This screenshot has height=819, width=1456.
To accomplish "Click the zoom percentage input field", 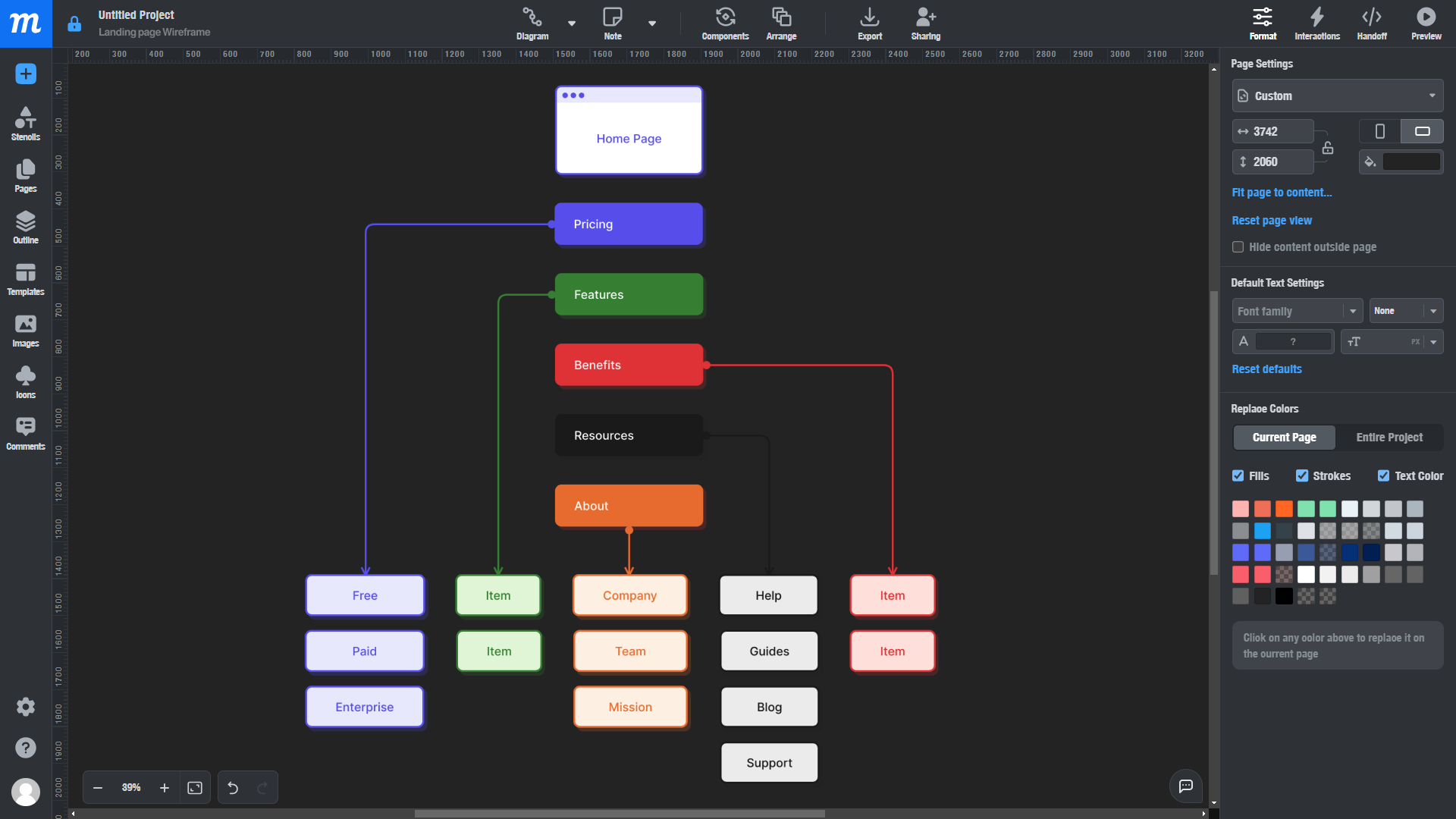I will (x=131, y=789).
